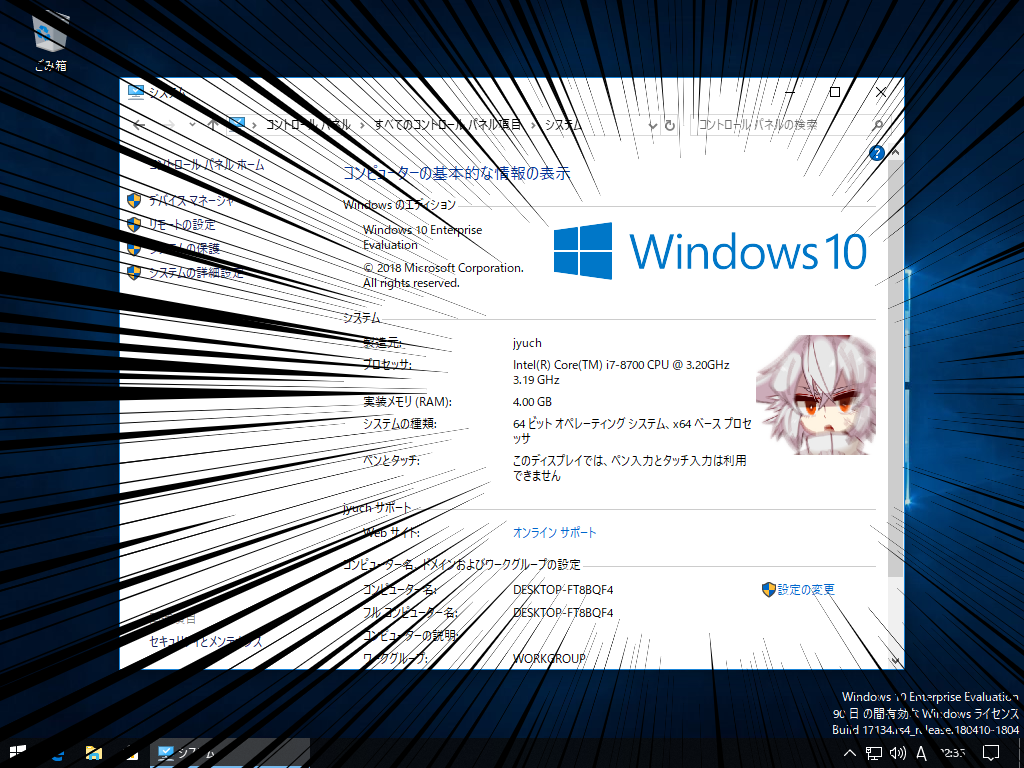Open the Start menu
This screenshot has height=768, width=1024.
[18, 753]
